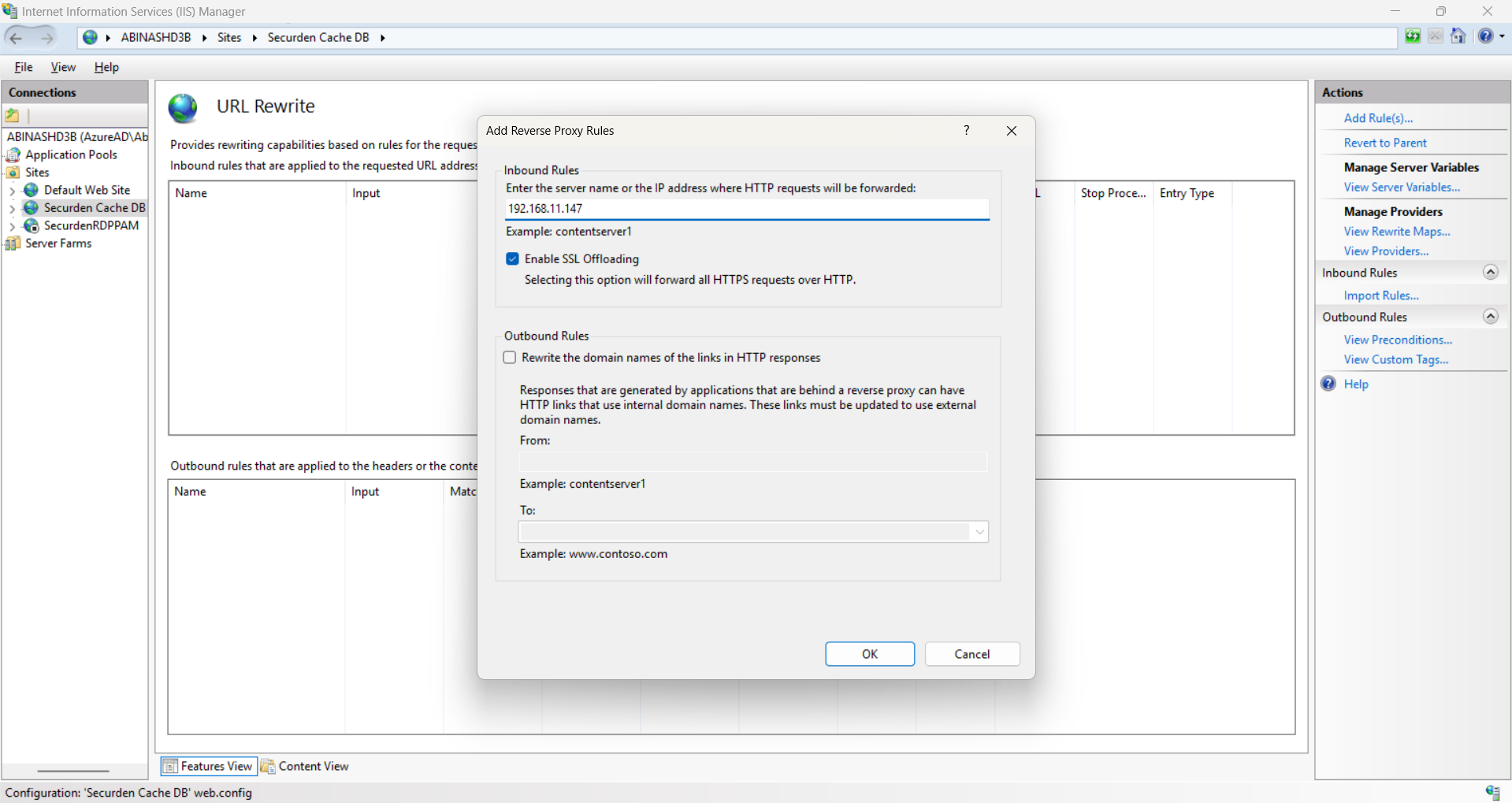Click Cancel in the reverse proxy dialog
The image size is (1512, 803).
pyautogui.click(x=972, y=654)
